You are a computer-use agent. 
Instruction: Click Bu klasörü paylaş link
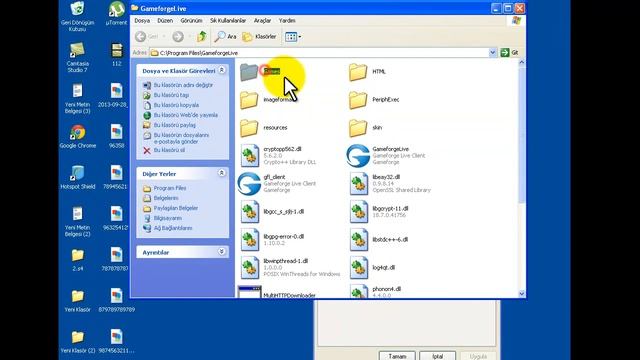coord(175,125)
